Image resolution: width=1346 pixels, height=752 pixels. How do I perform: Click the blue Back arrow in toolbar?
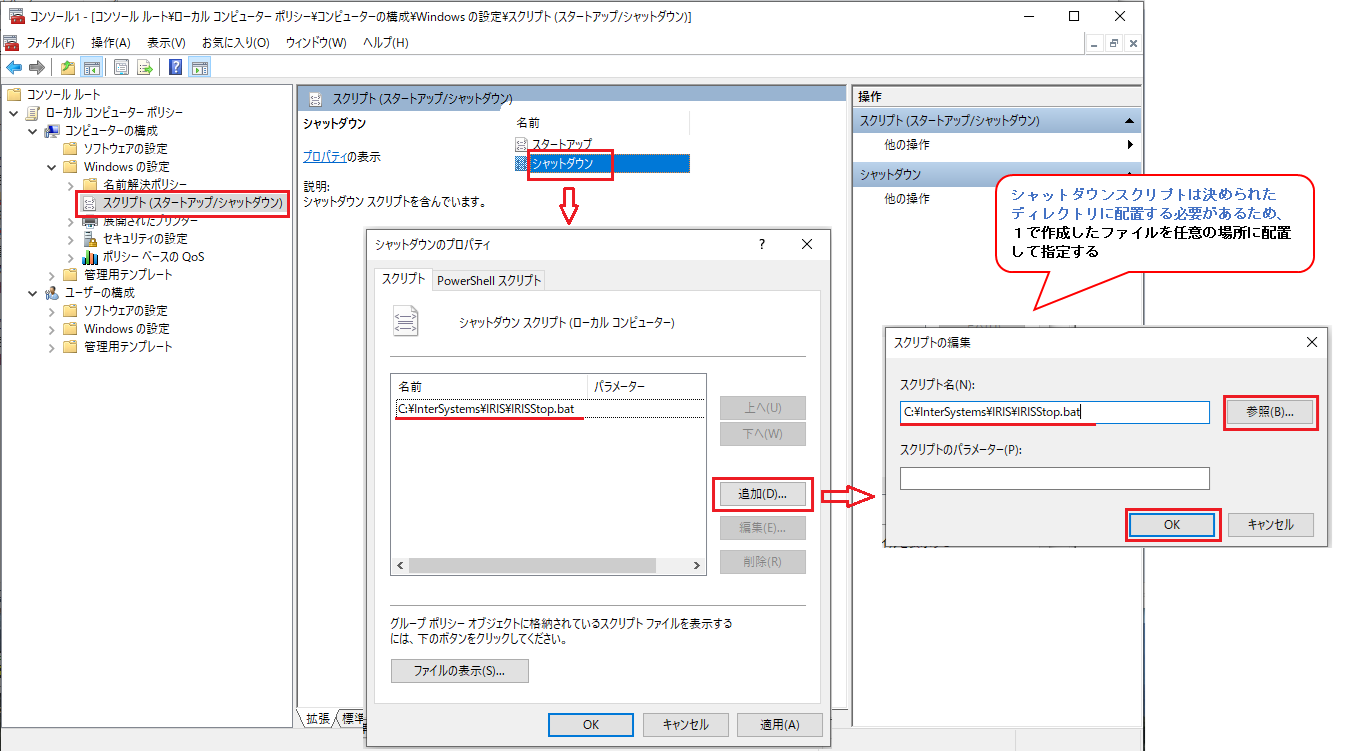(14, 68)
